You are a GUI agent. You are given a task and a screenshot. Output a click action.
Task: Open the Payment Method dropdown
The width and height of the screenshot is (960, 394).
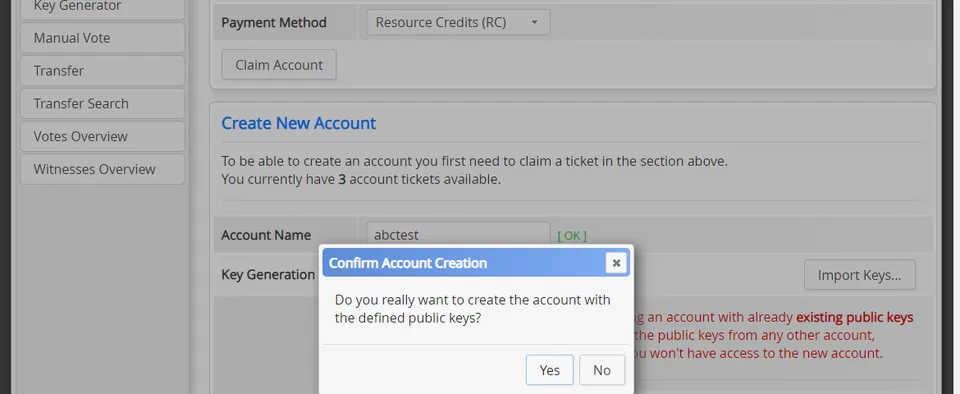458,22
